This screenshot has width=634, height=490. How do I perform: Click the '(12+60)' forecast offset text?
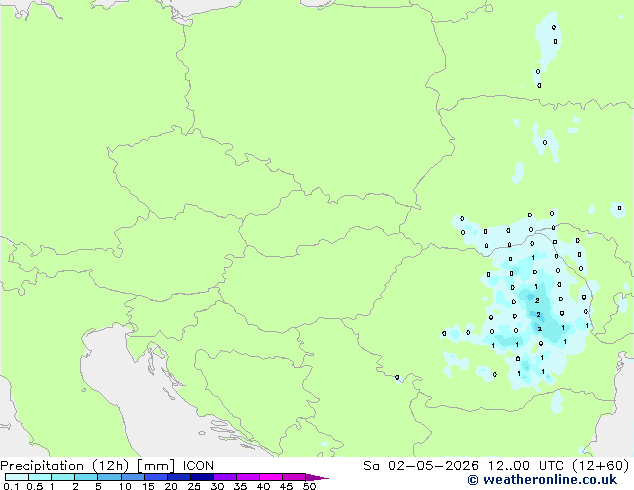click(600, 466)
